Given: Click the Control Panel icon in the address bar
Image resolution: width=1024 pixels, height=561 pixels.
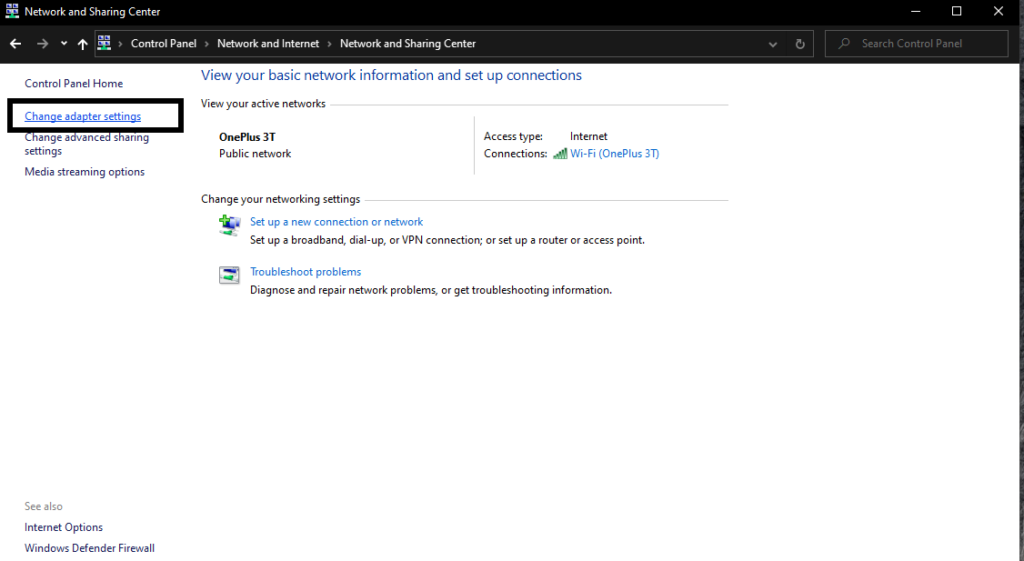Looking at the screenshot, I should 104,43.
